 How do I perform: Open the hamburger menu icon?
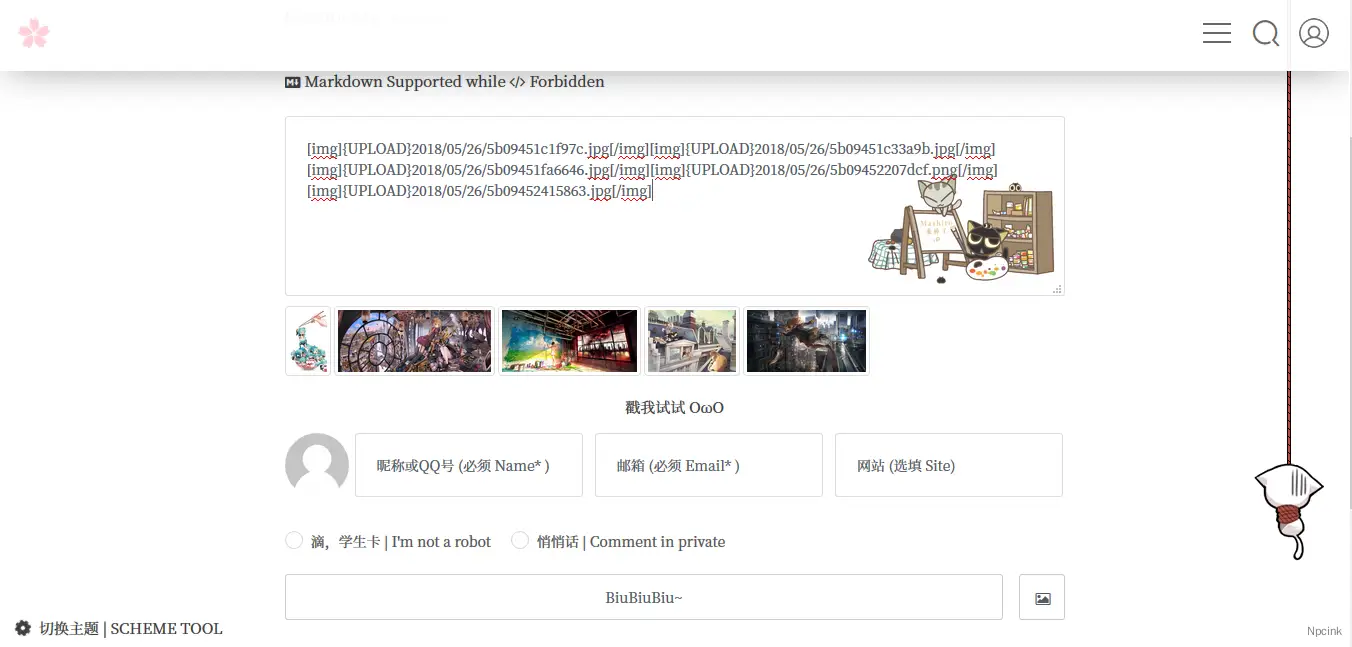click(1216, 33)
